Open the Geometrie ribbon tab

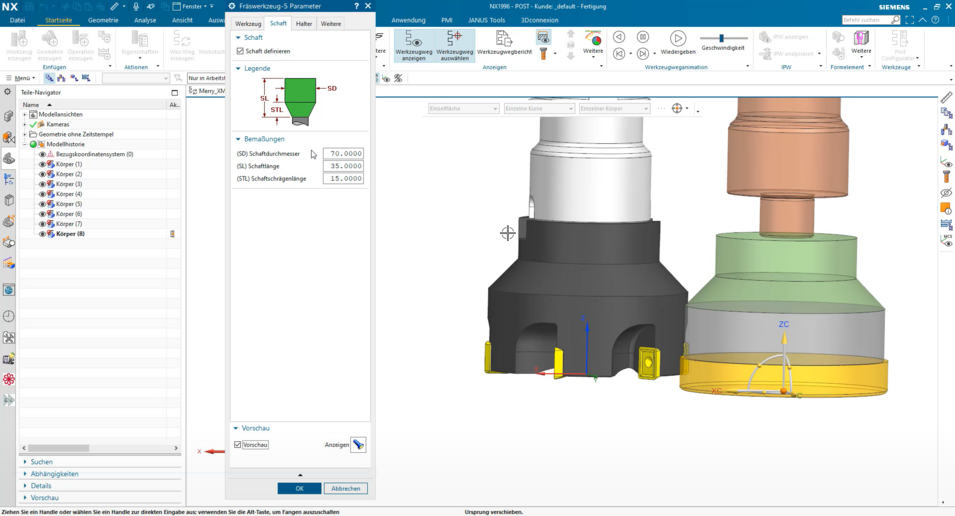coord(103,20)
